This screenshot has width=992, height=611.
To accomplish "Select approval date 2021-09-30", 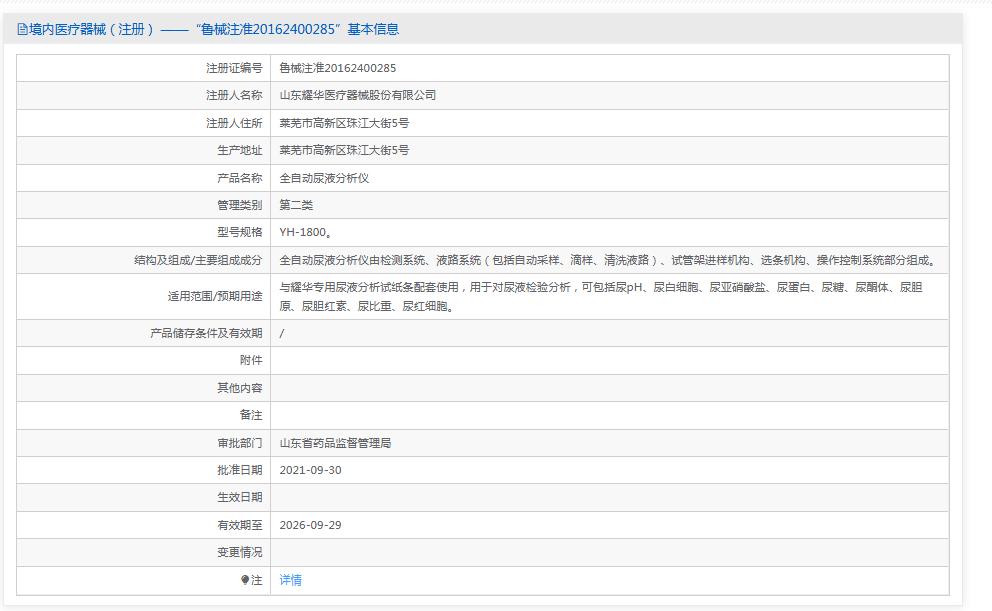I will point(311,470).
